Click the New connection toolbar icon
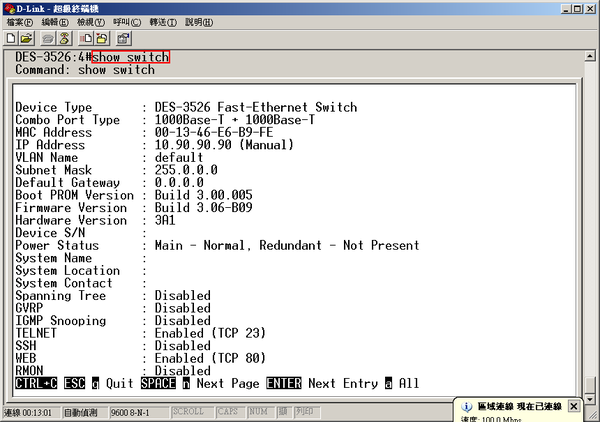Image resolution: width=600 pixels, height=422 pixels. pyautogui.click(x=11, y=38)
